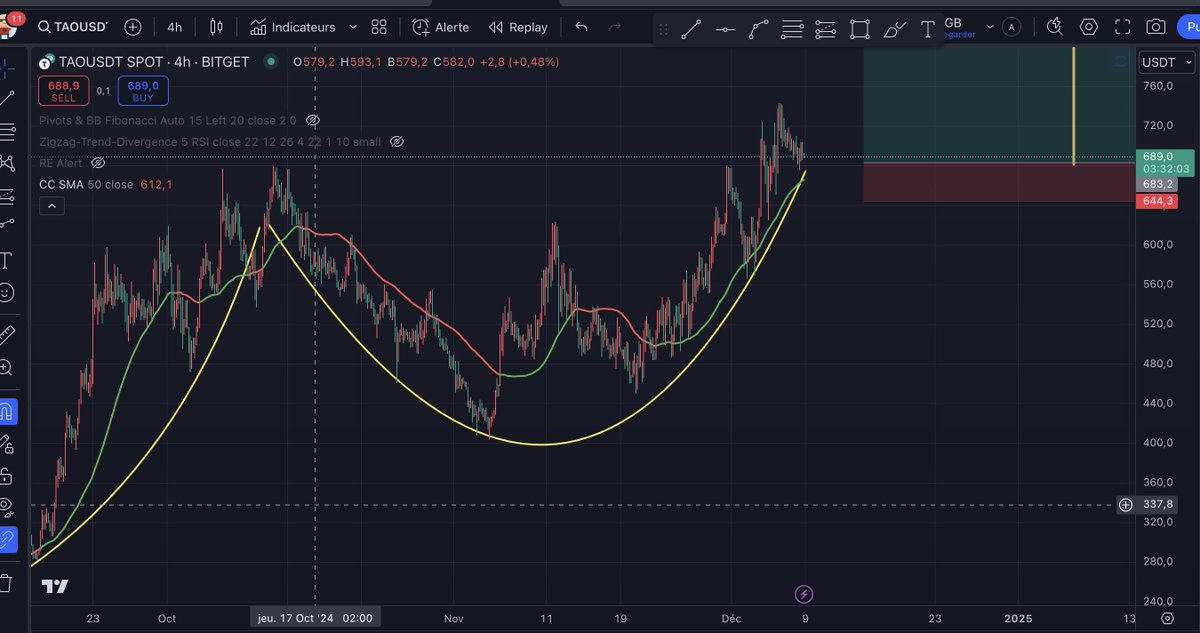Click the blue Publish button
This screenshot has width=1200, height=633.
tap(1189, 27)
